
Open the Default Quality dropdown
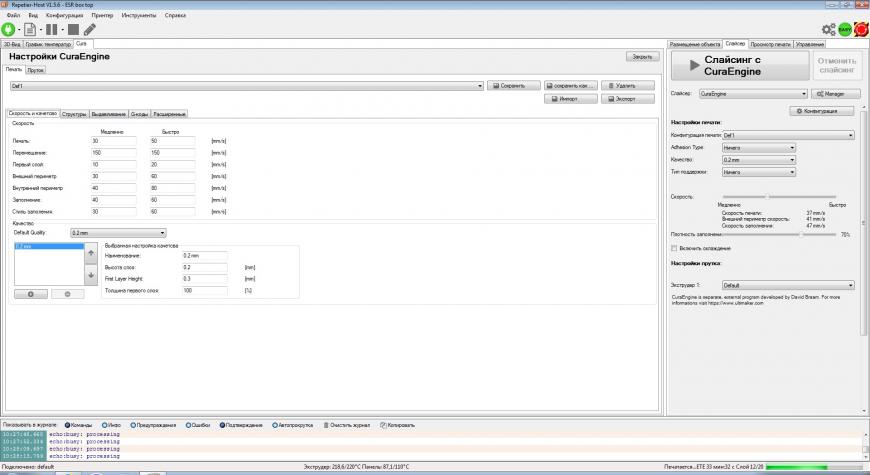[x=118, y=233]
